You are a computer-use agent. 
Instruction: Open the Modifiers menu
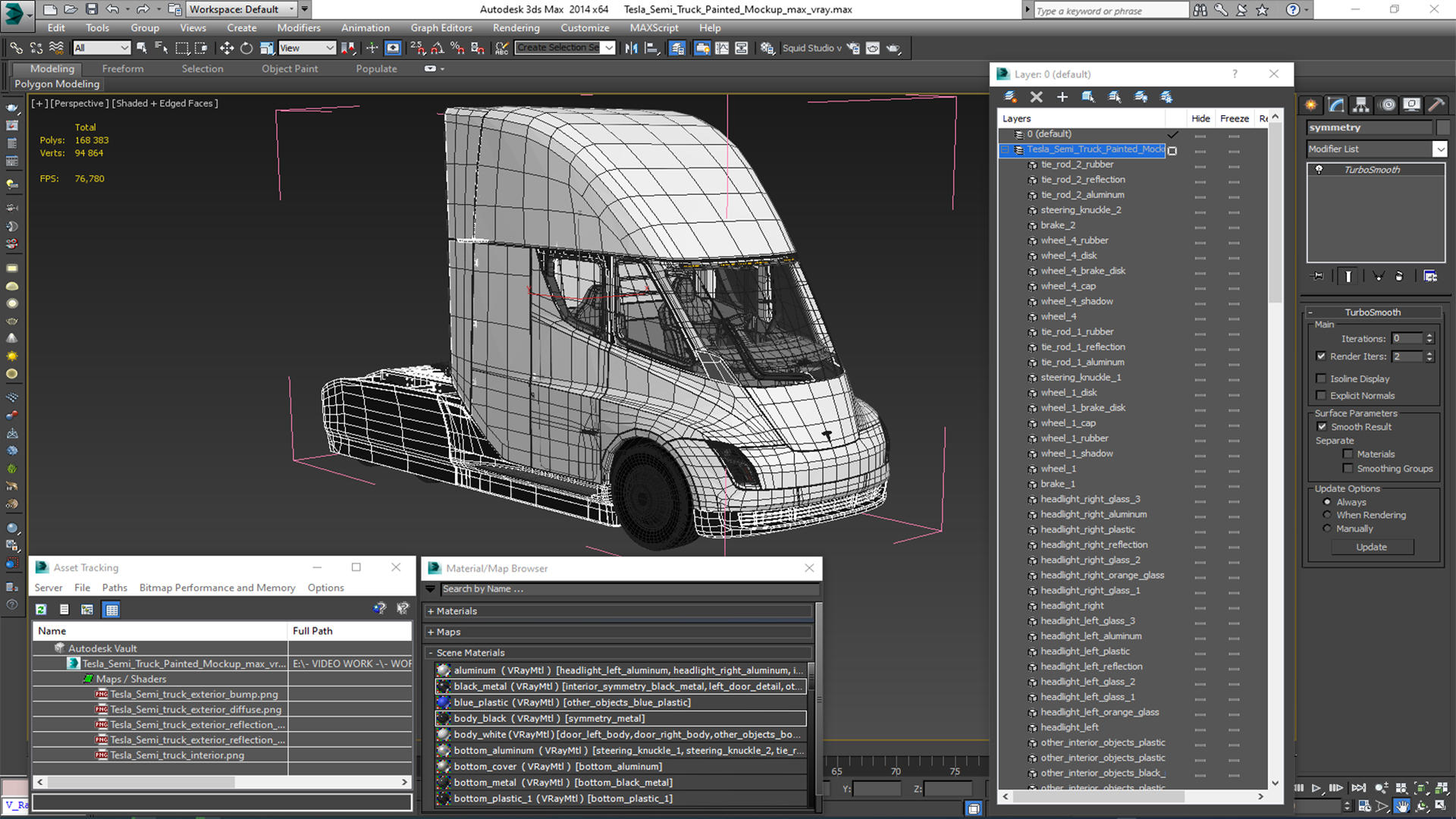pos(298,28)
